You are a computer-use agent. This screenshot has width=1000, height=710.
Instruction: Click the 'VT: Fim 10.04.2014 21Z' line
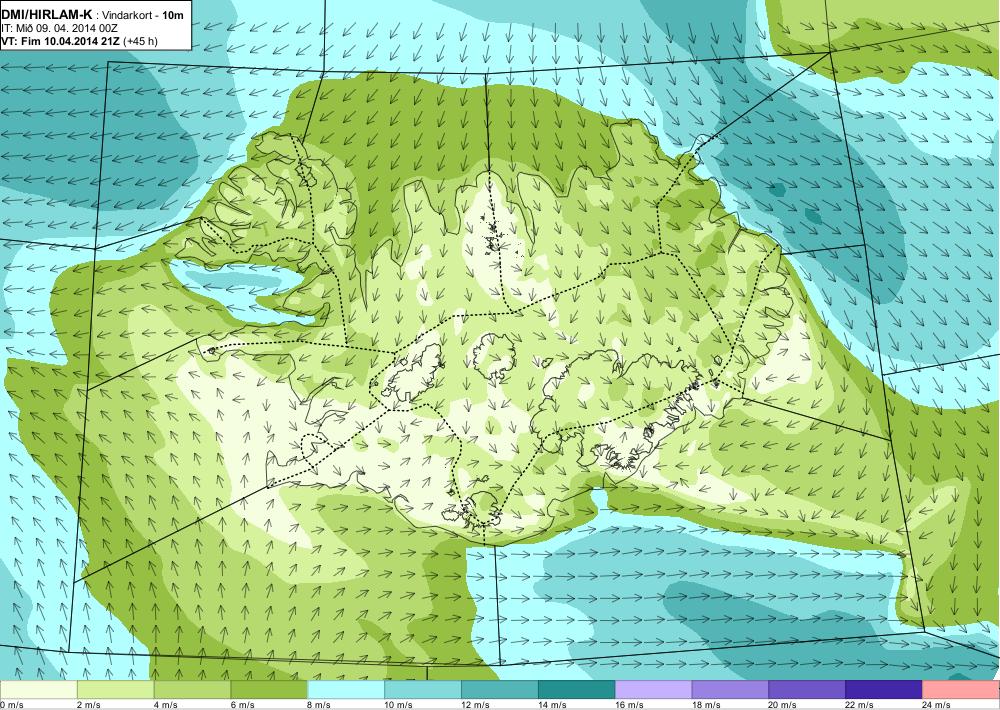point(61,41)
